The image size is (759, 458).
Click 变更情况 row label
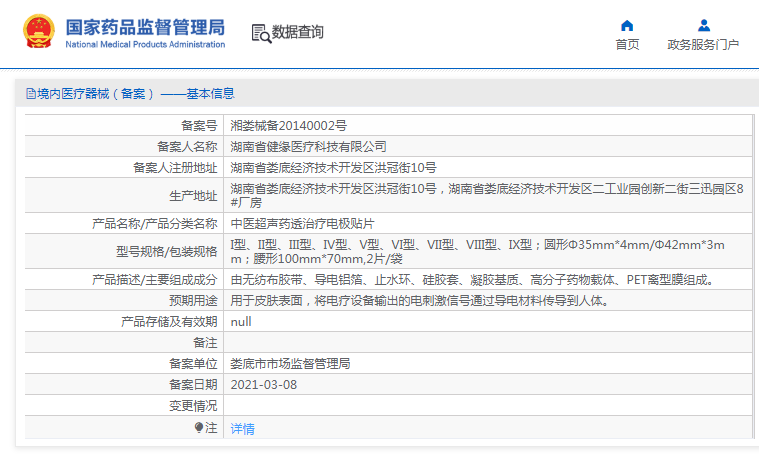click(193, 406)
